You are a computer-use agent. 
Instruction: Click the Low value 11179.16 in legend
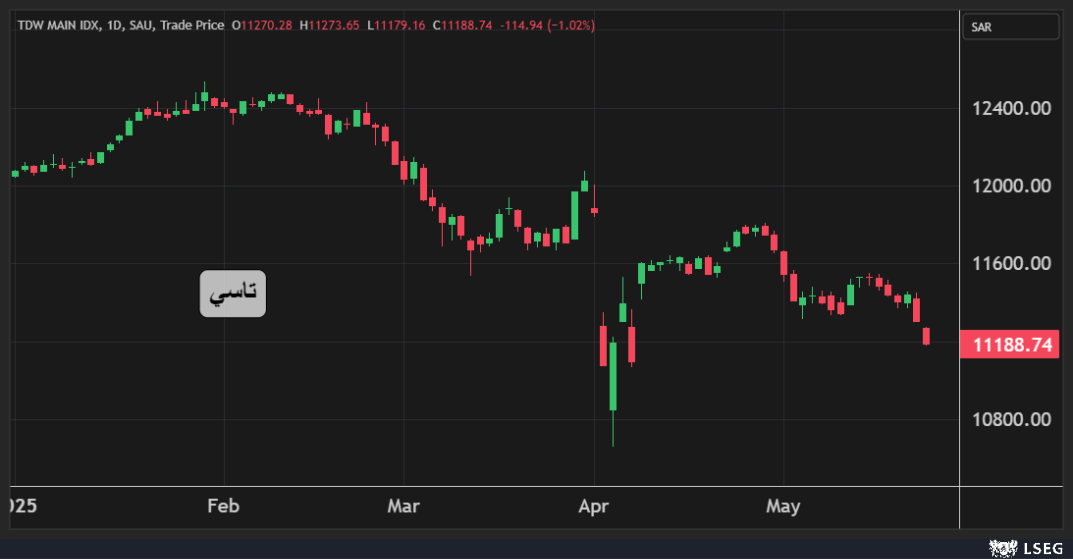coord(397,25)
